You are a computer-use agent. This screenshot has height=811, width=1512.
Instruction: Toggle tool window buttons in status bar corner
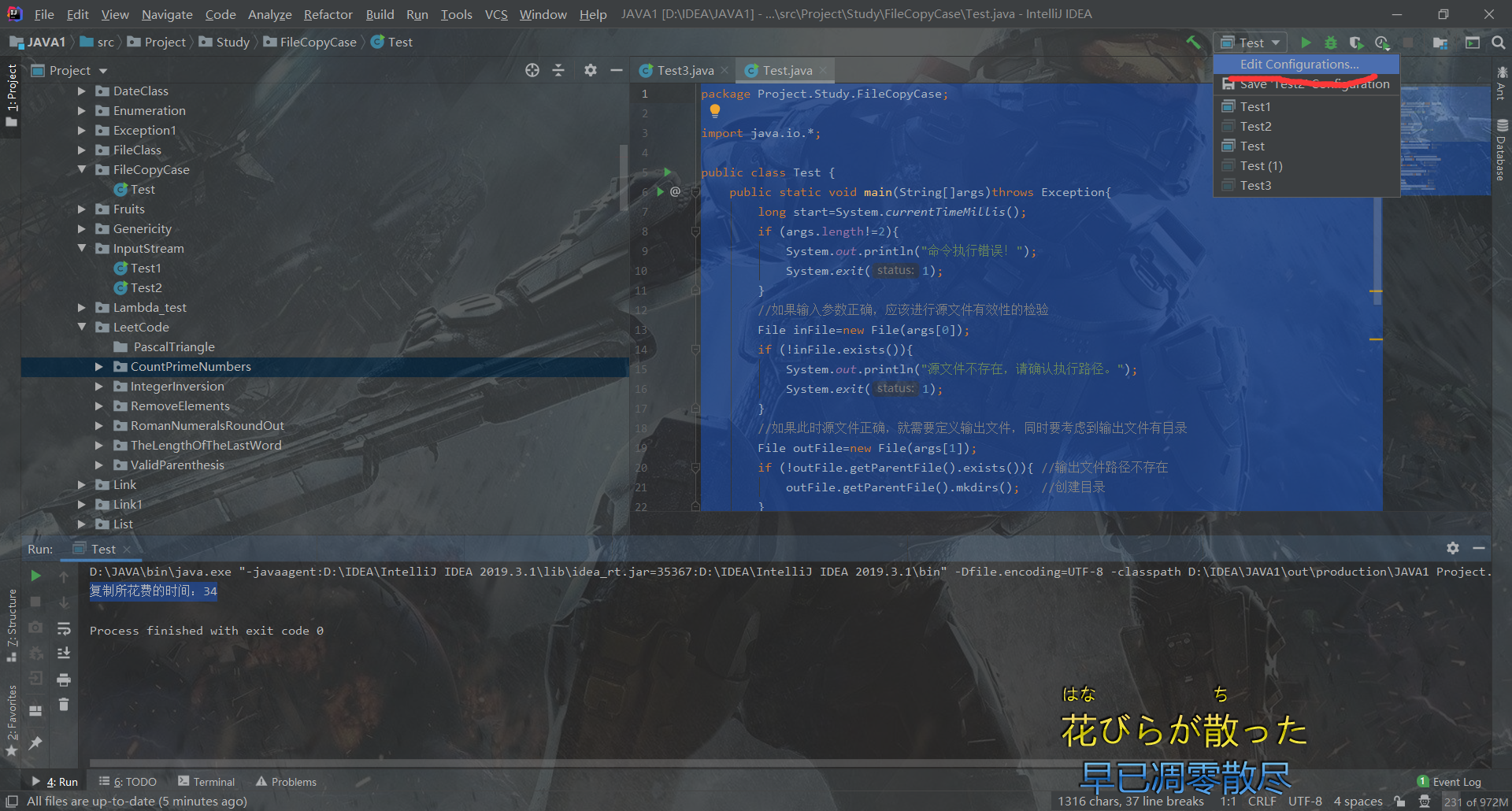click(x=12, y=802)
